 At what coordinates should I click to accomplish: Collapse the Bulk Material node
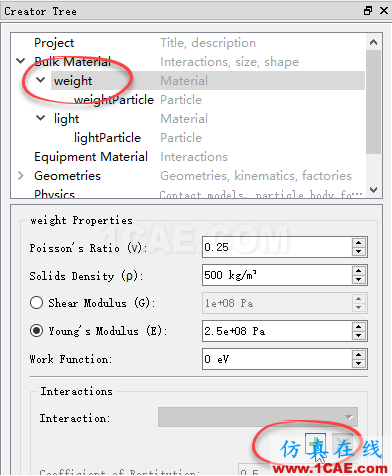coord(21,61)
